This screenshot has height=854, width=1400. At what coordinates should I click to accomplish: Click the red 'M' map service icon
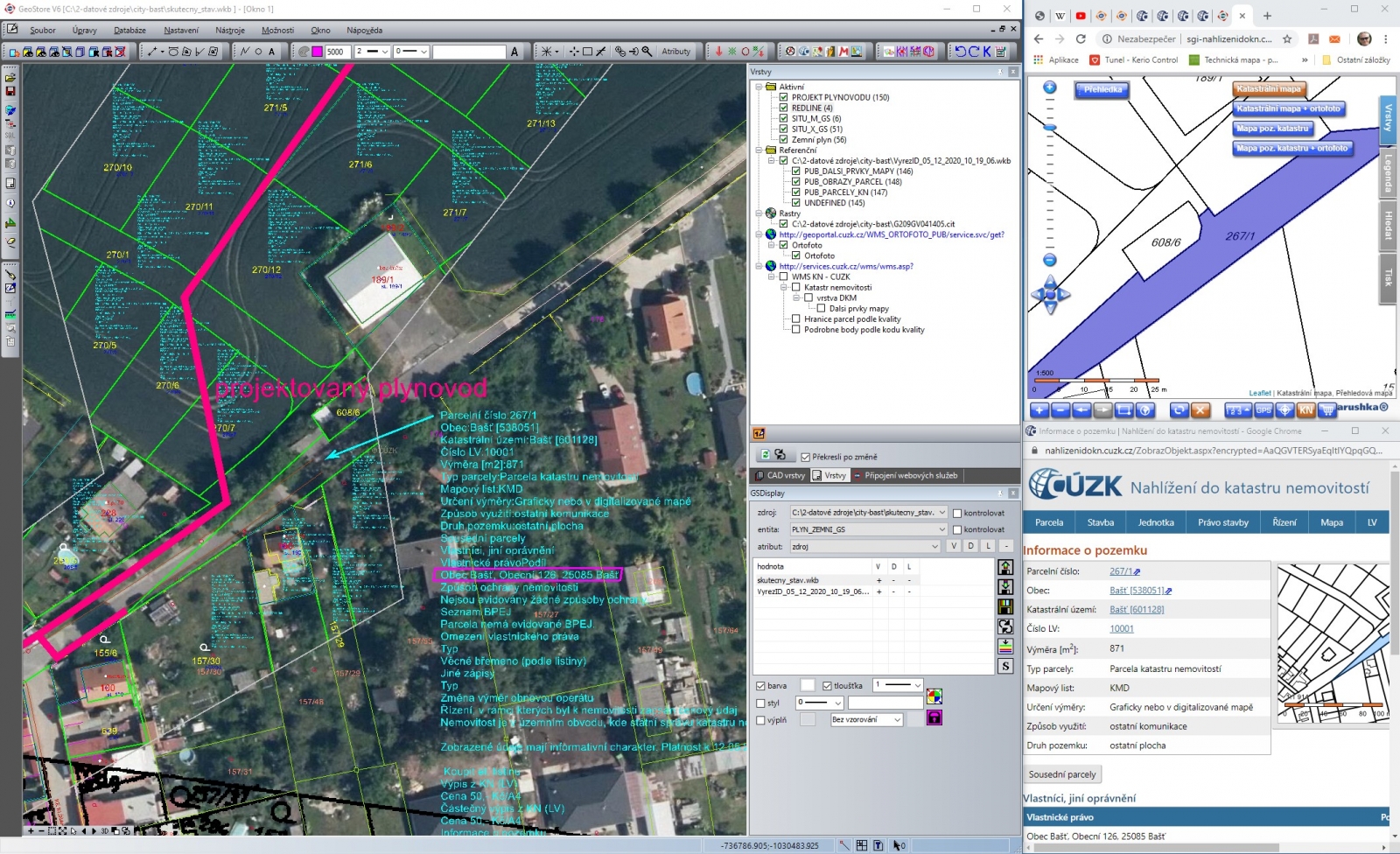click(843, 52)
